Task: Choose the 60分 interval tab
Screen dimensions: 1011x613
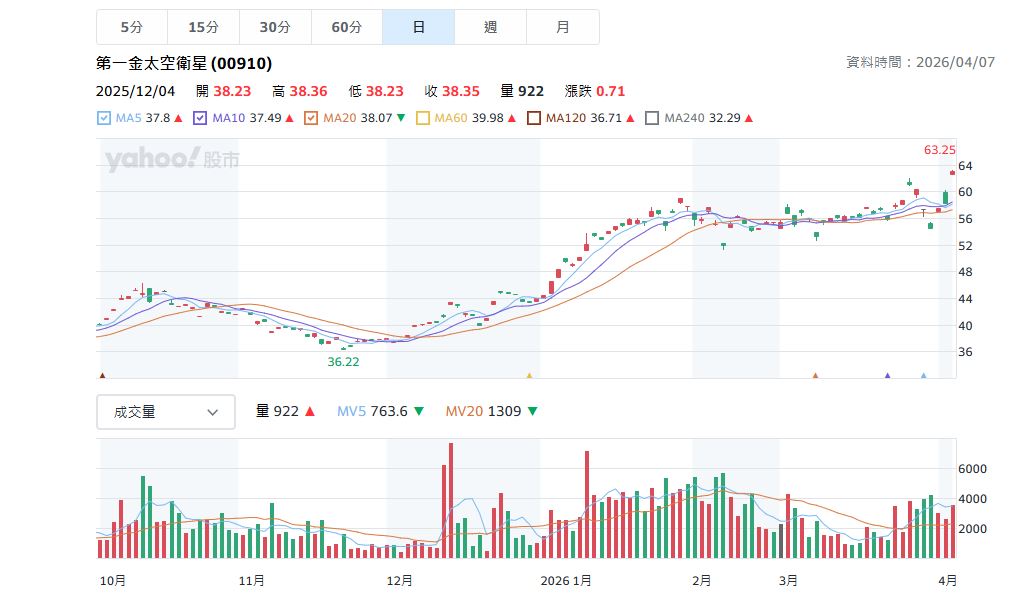Action: [346, 27]
